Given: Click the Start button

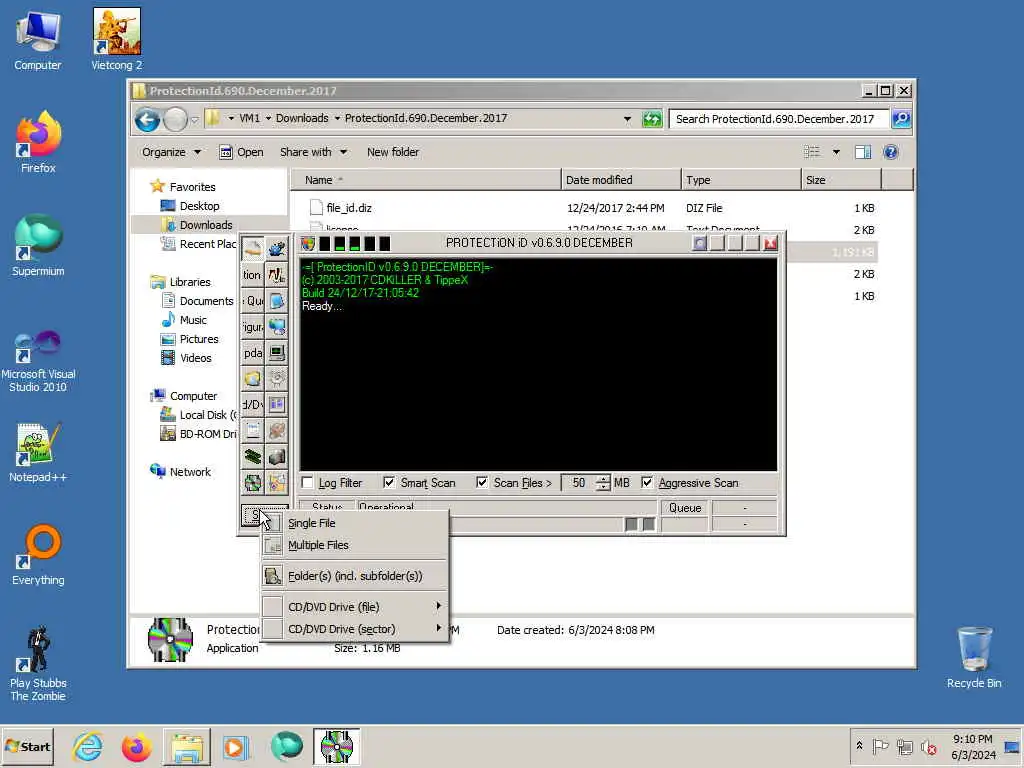Looking at the screenshot, I should [x=27, y=746].
